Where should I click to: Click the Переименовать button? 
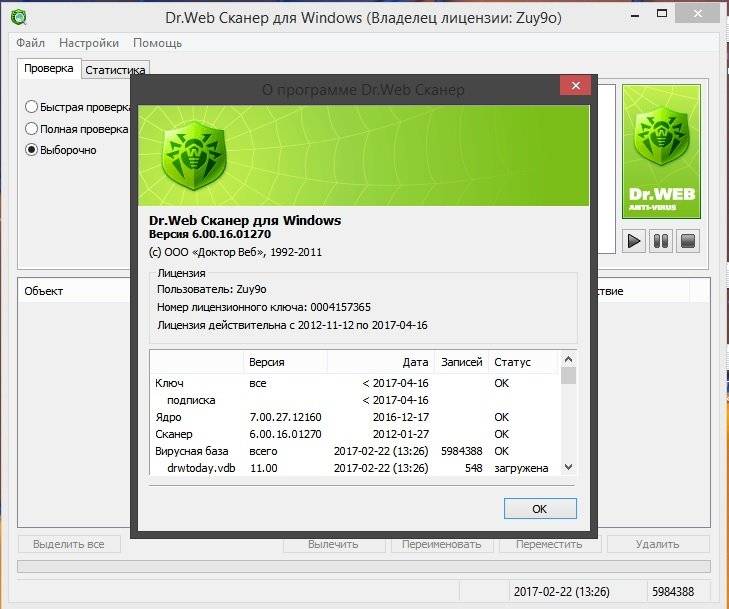tap(442, 544)
